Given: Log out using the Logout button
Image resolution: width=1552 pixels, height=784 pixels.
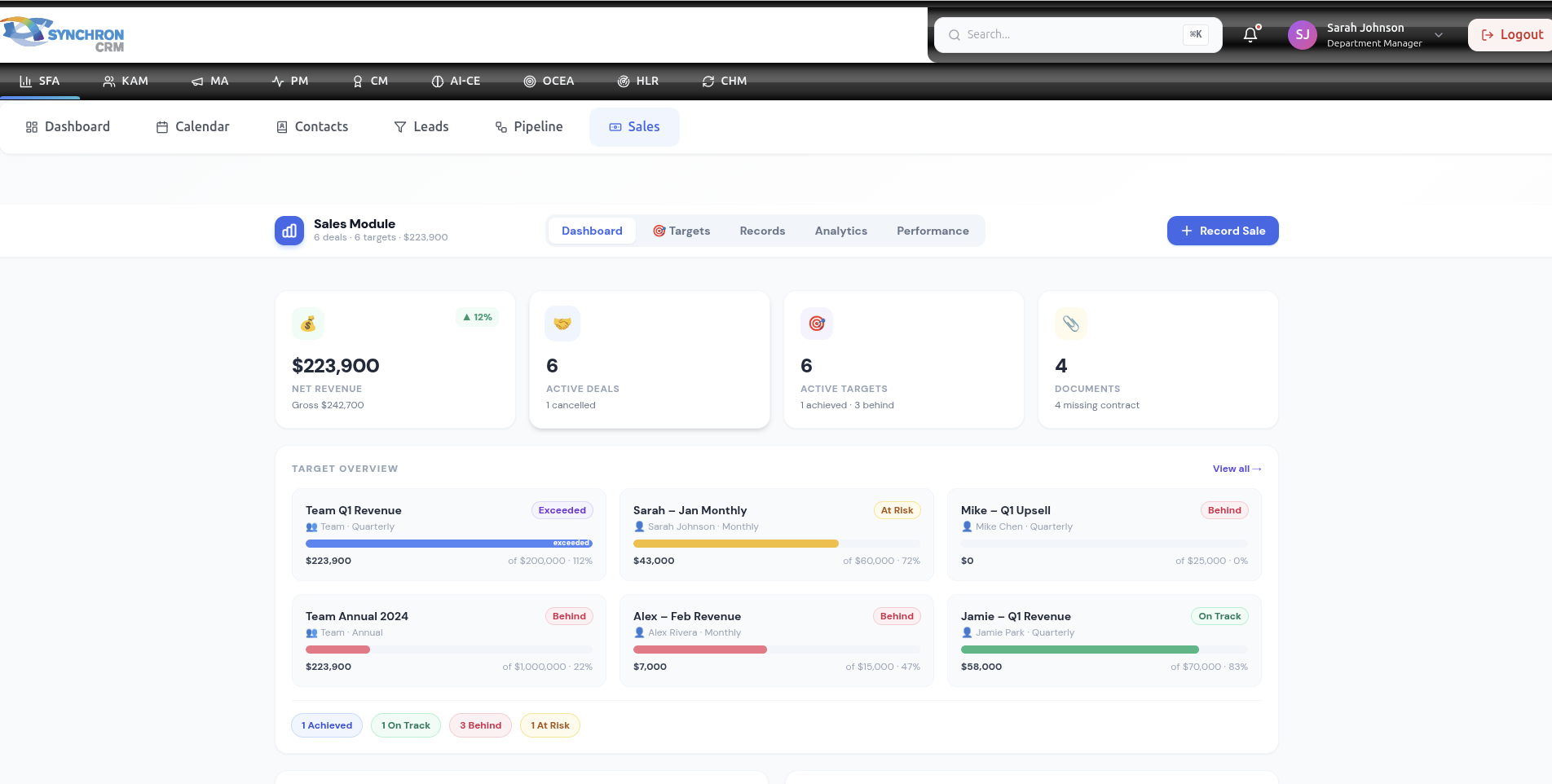Looking at the screenshot, I should (x=1512, y=34).
